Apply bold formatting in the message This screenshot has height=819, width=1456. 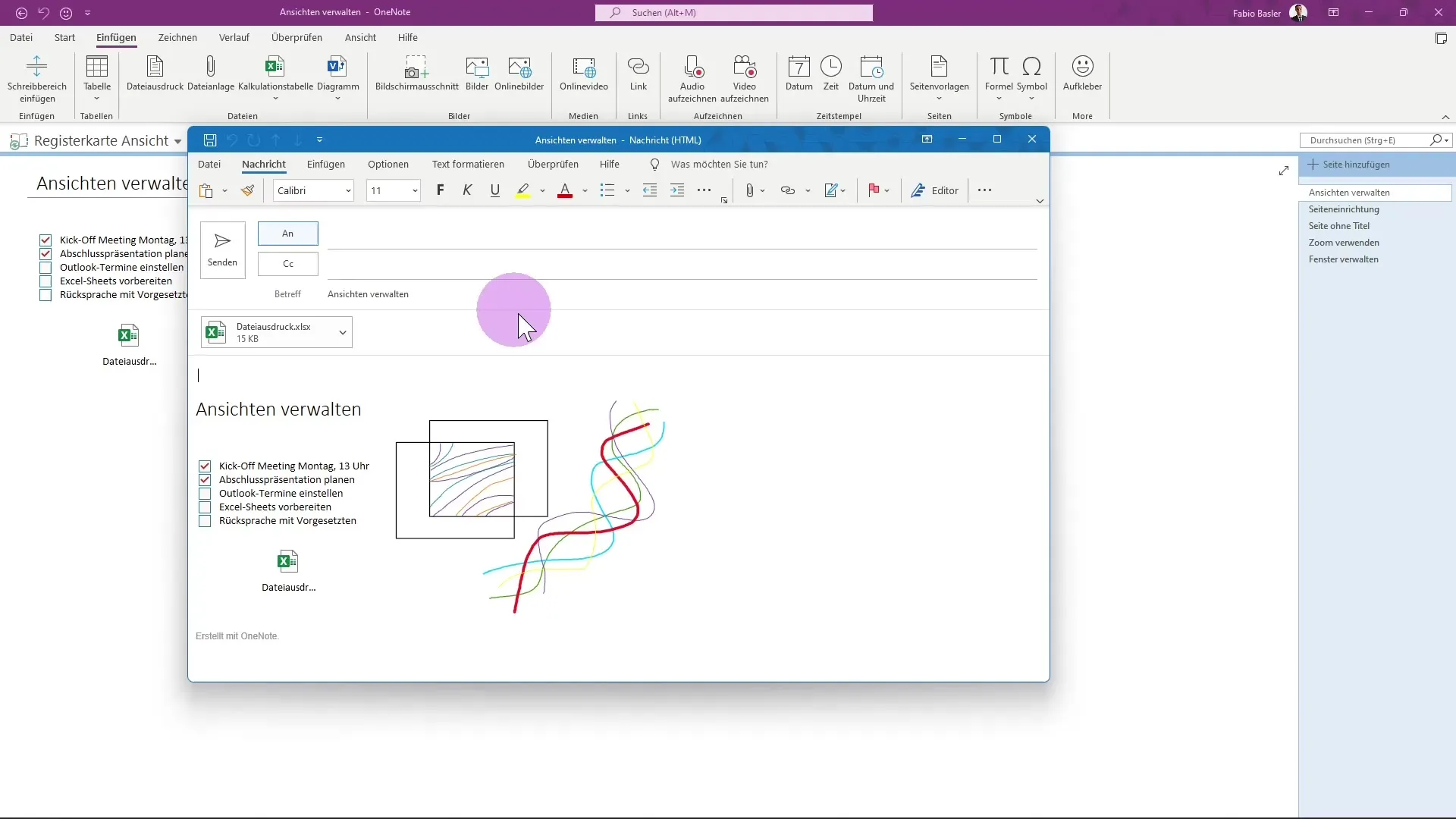pos(441,190)
